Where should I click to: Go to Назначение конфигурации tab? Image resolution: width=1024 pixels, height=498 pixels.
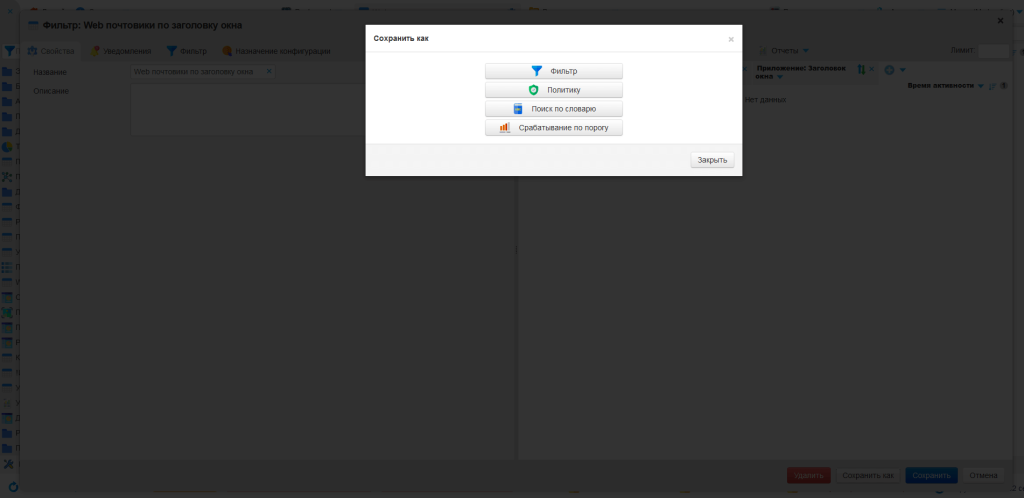pos(276,51)
